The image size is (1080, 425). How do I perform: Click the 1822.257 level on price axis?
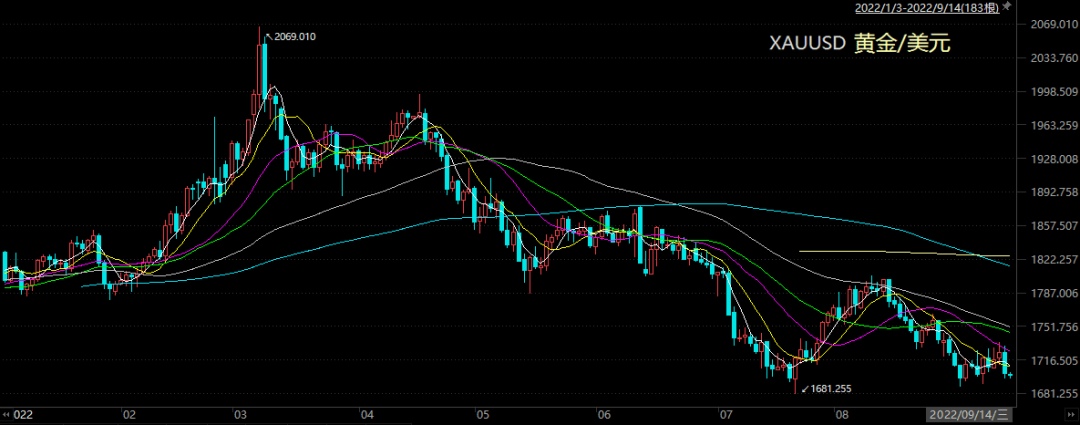pos(1050,260)
